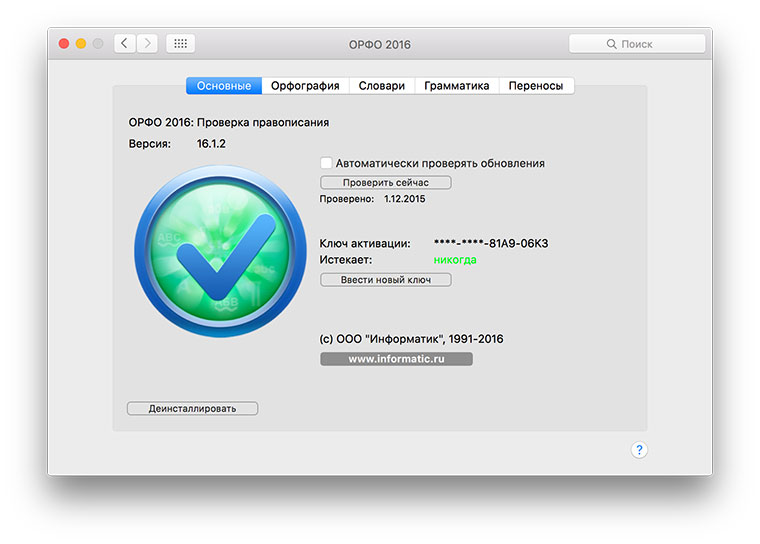Open the Орфография tab

pyautogui.click(x=305, y=86)
